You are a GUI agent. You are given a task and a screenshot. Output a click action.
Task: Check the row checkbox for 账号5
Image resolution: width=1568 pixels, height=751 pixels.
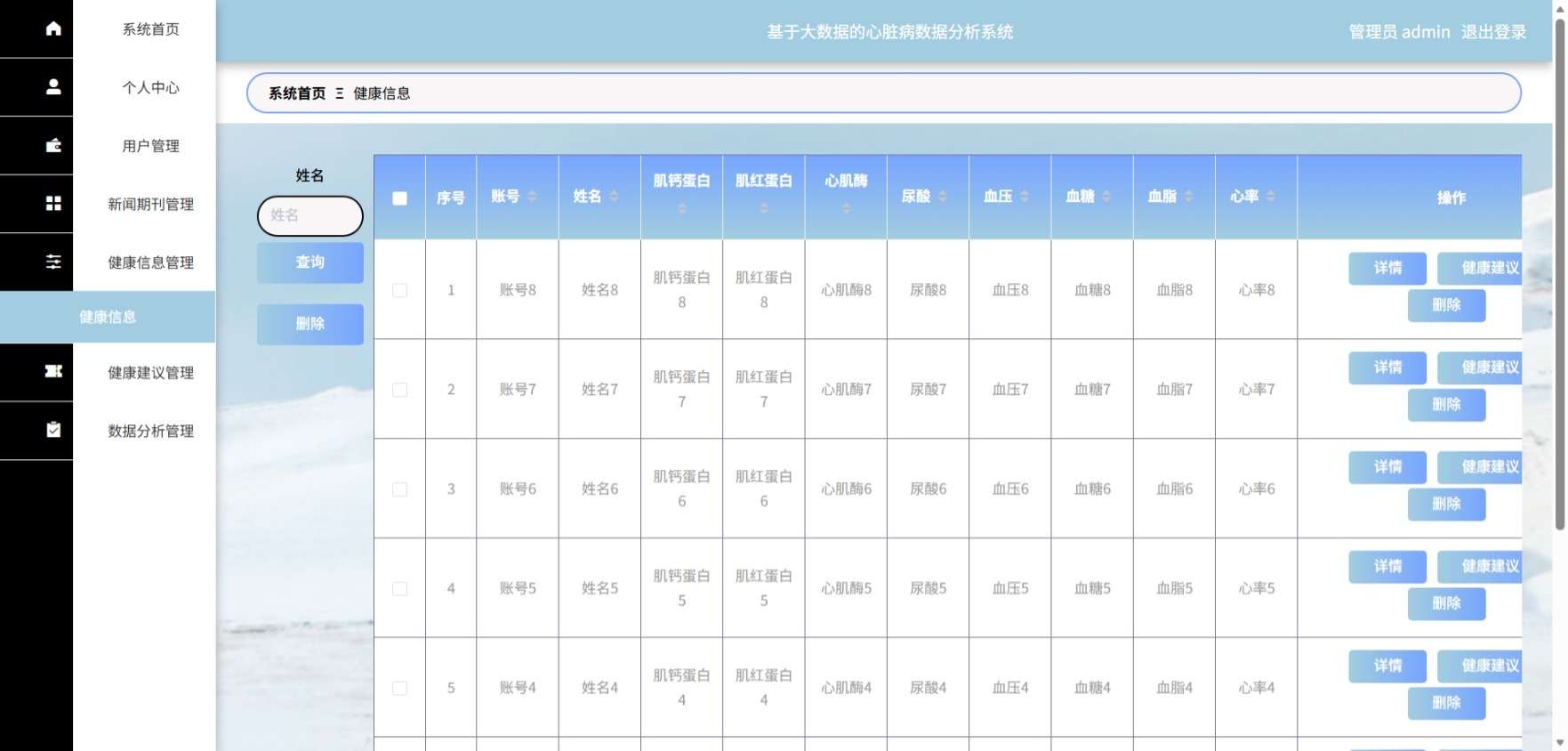400,589
